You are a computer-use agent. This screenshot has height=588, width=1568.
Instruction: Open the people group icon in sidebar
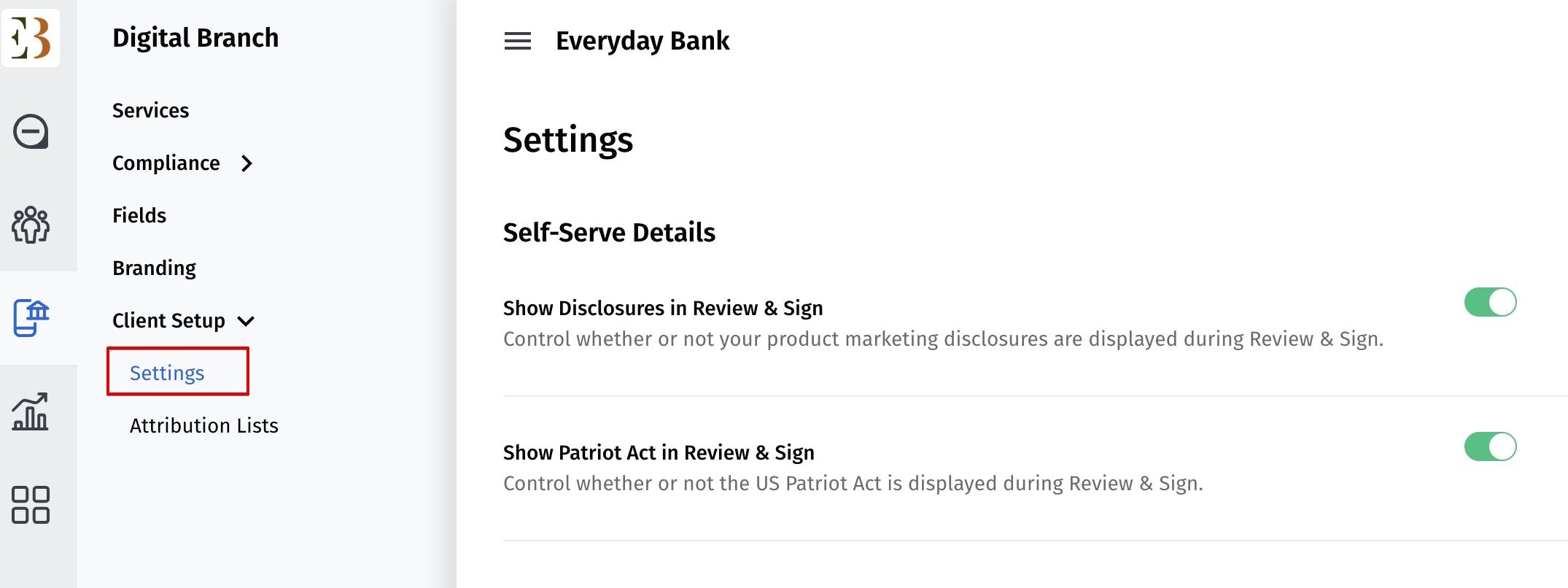(31, 225)
